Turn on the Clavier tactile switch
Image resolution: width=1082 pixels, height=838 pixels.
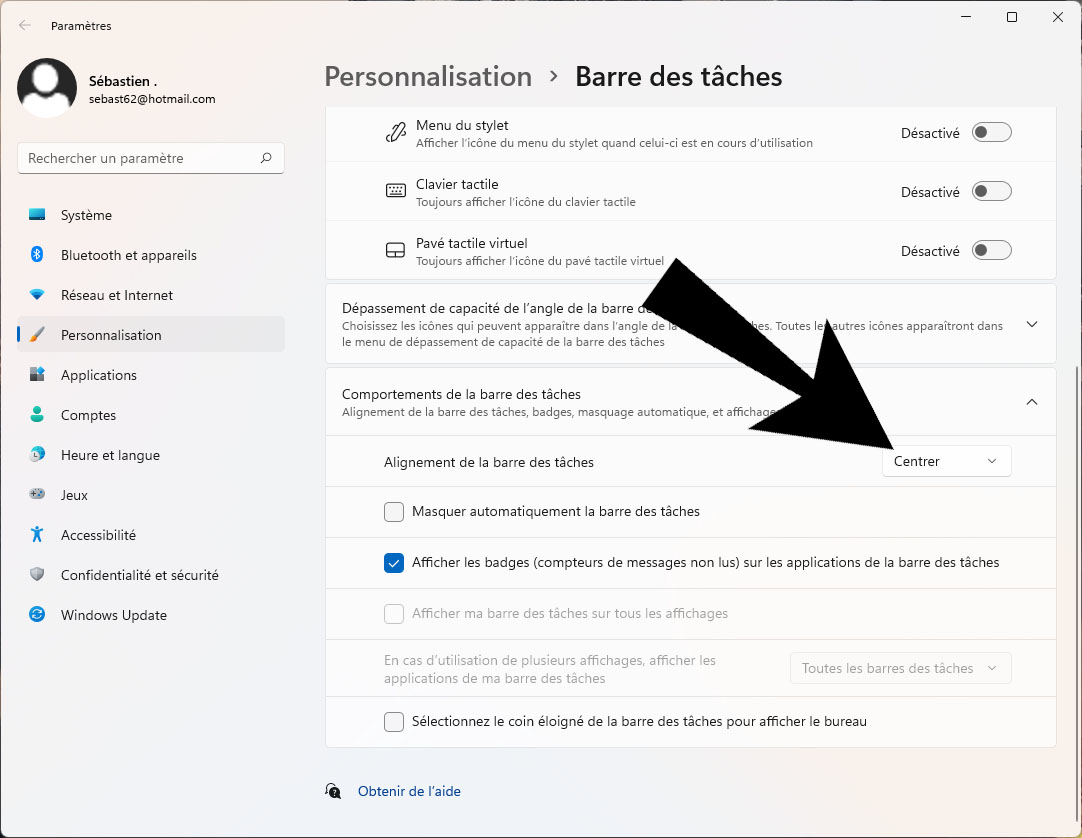tap(992, 191)
